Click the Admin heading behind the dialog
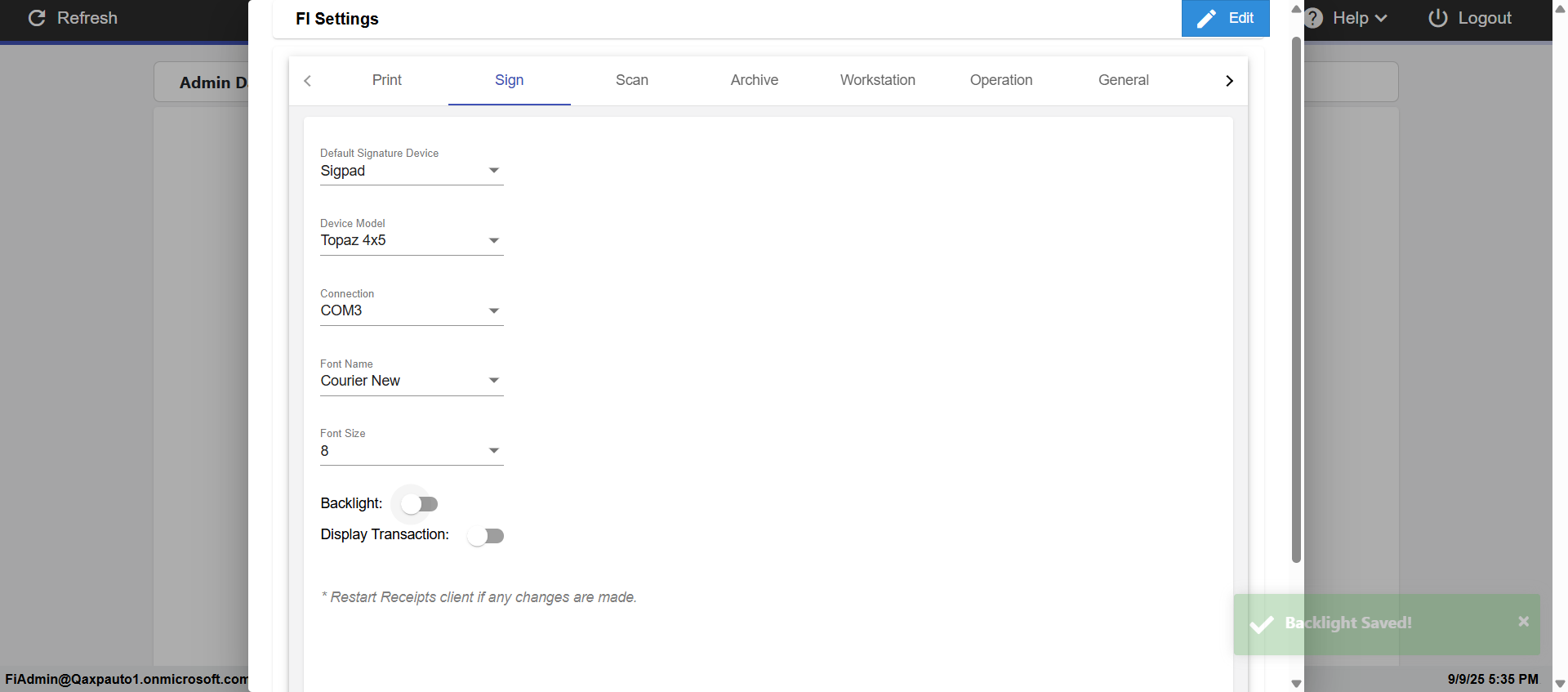This screenshot has height=692, width=1568. point(213,83)
